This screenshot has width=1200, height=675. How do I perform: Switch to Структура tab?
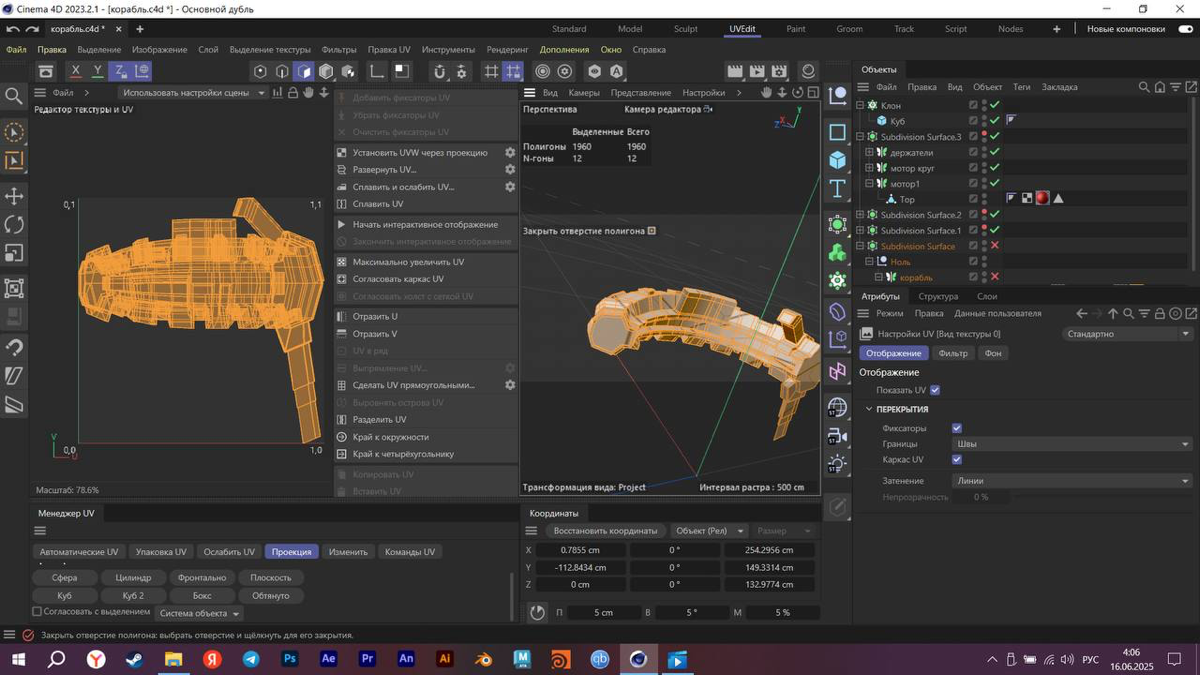(x=938, y=296)
